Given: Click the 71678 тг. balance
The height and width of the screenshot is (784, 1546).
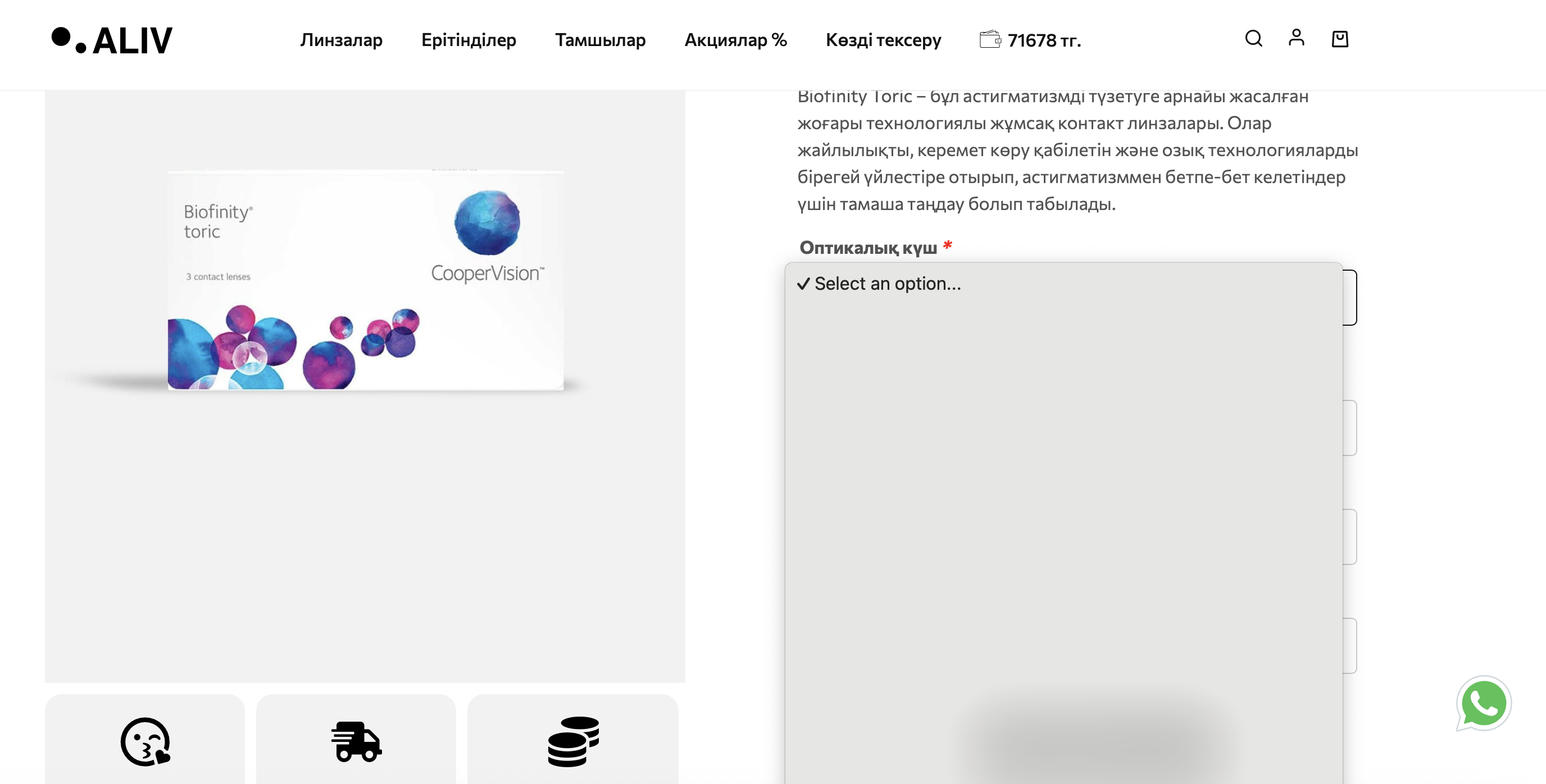Looking at the screenshot, I should pyautogui.click(x=1044, y=41).
